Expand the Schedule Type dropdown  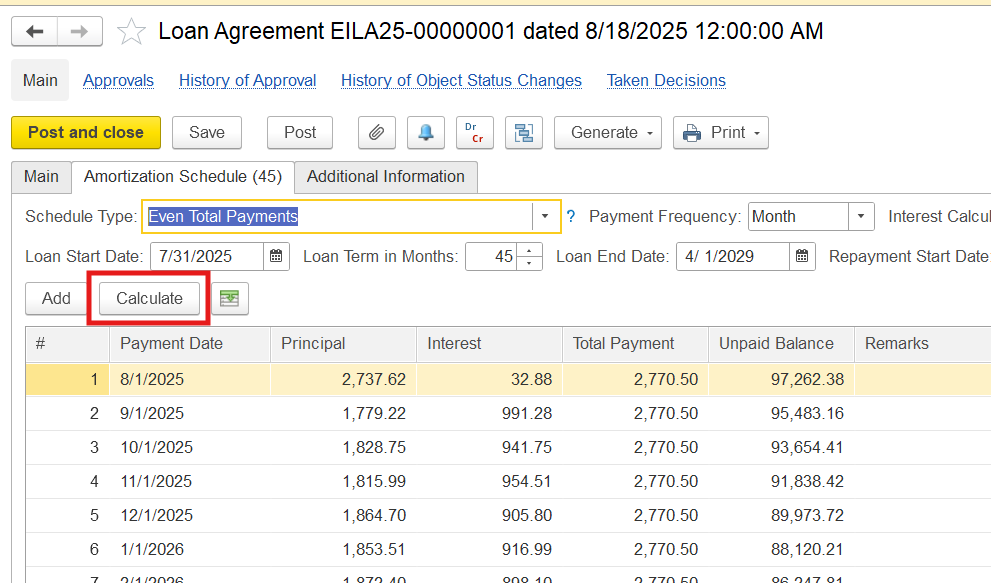(545, 216)
